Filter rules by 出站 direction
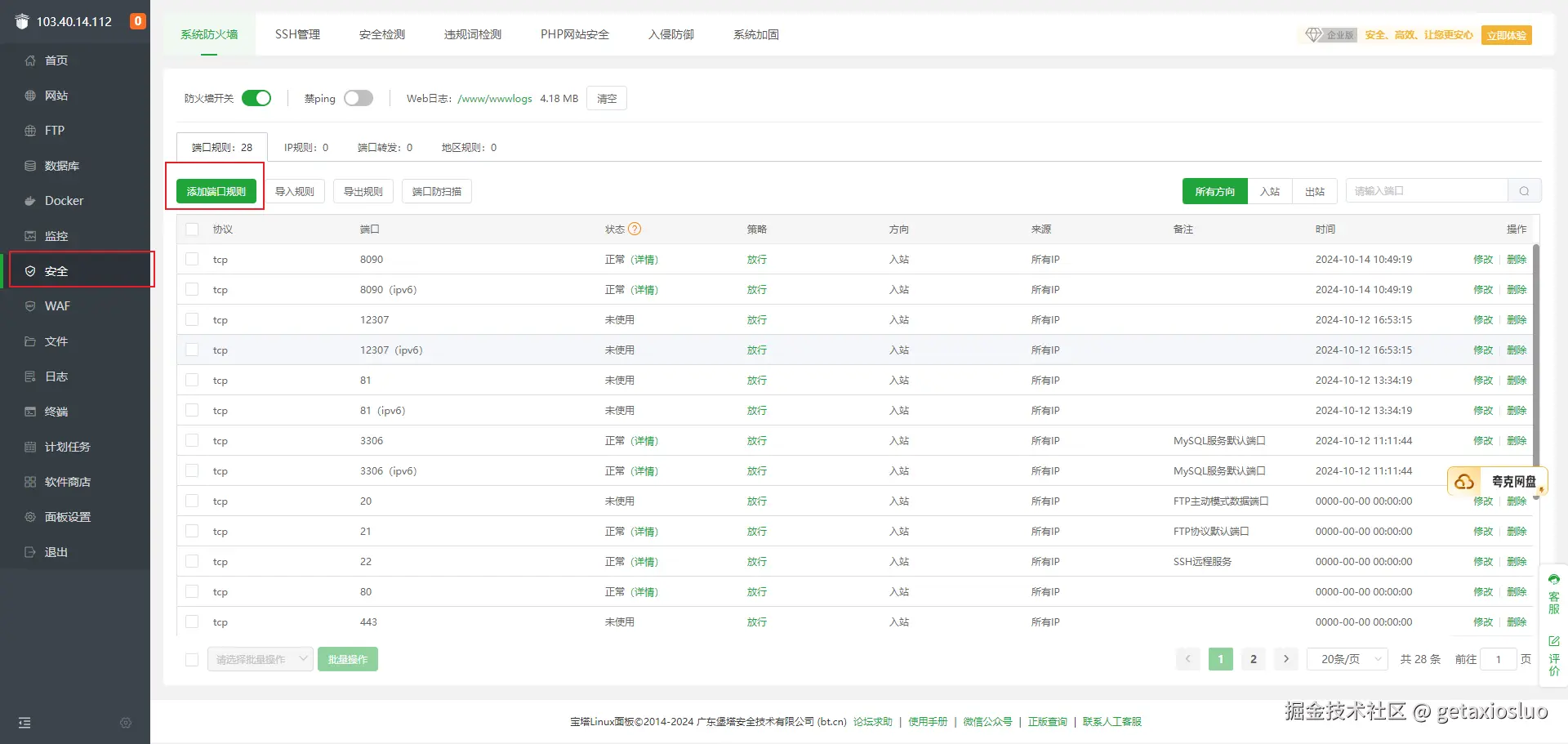Screen dimensions: 1568x744 pos(1315,191)
